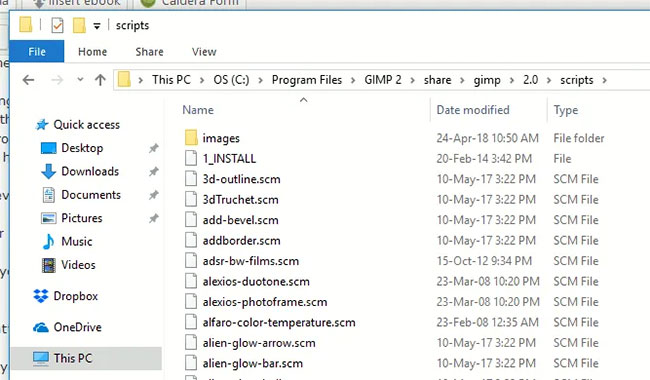Viewport: 650px width, 380px height.
Task: Click gimp breadcrumb in address bar
Action: (x=487, y=80)
